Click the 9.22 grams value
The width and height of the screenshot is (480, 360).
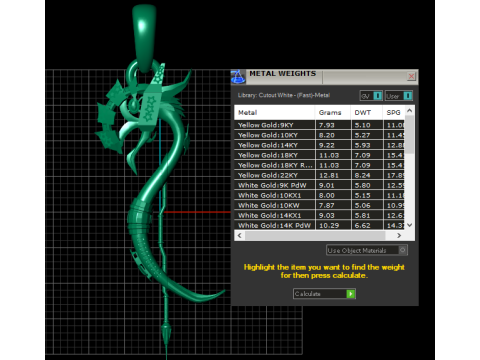(327, 145)
